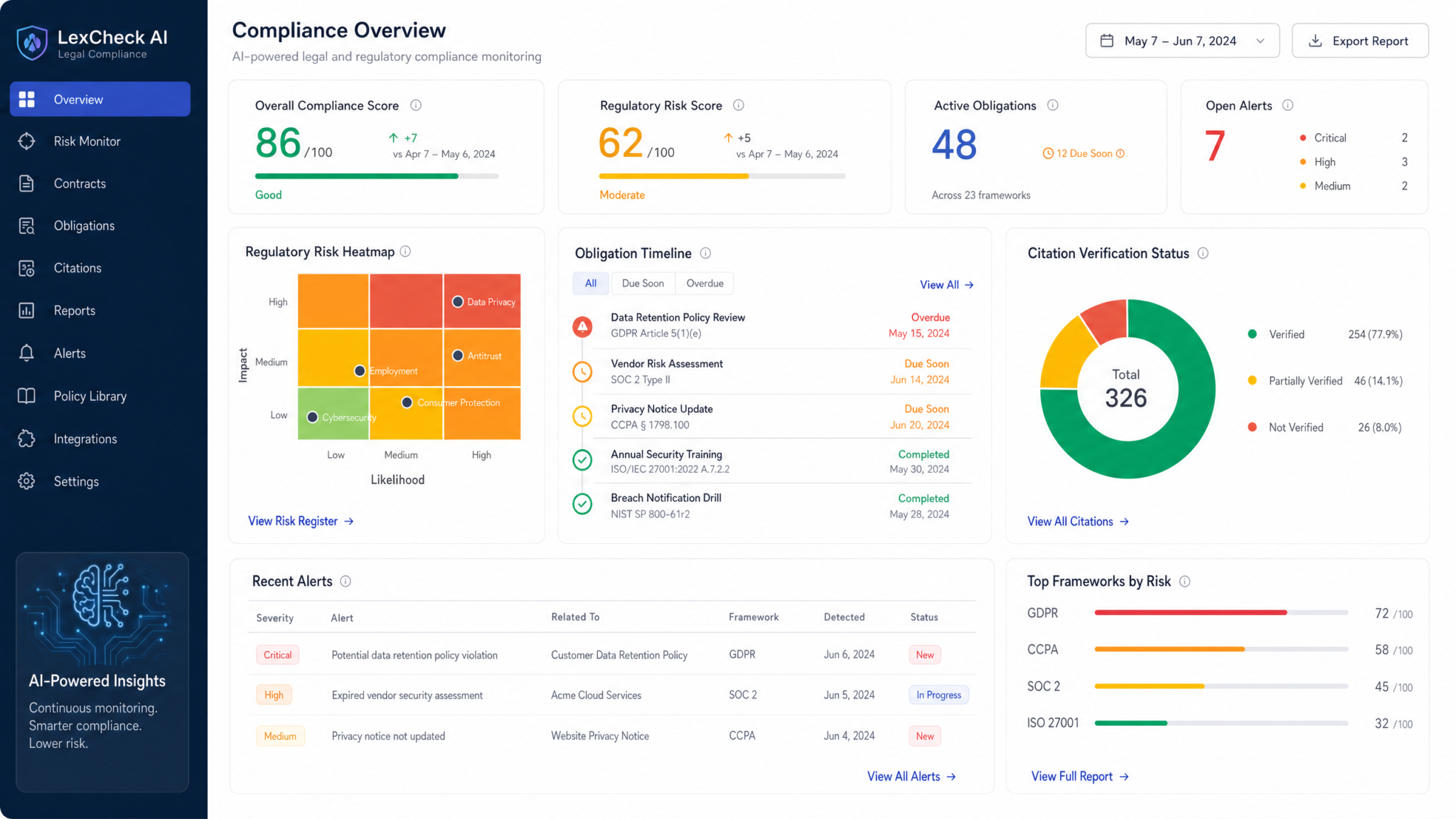1456x819 pixels.
Task: Open the Overview grid icon
Action: click(x=27, y=100)
